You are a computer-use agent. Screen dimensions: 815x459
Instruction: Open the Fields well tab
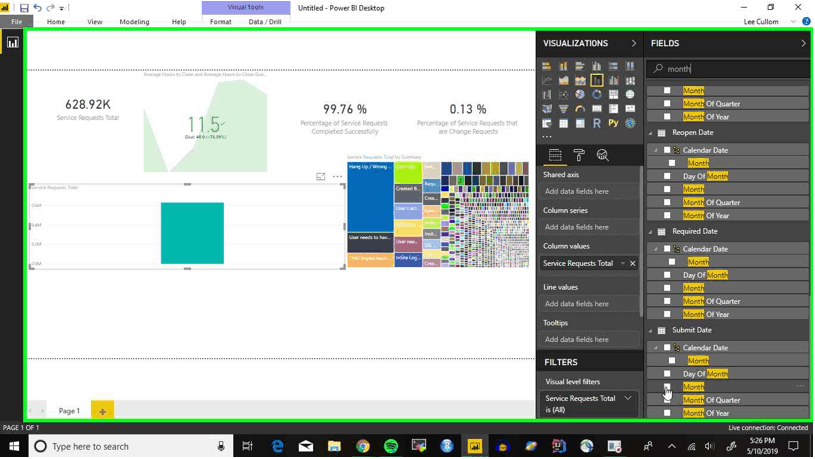point(555,155)
